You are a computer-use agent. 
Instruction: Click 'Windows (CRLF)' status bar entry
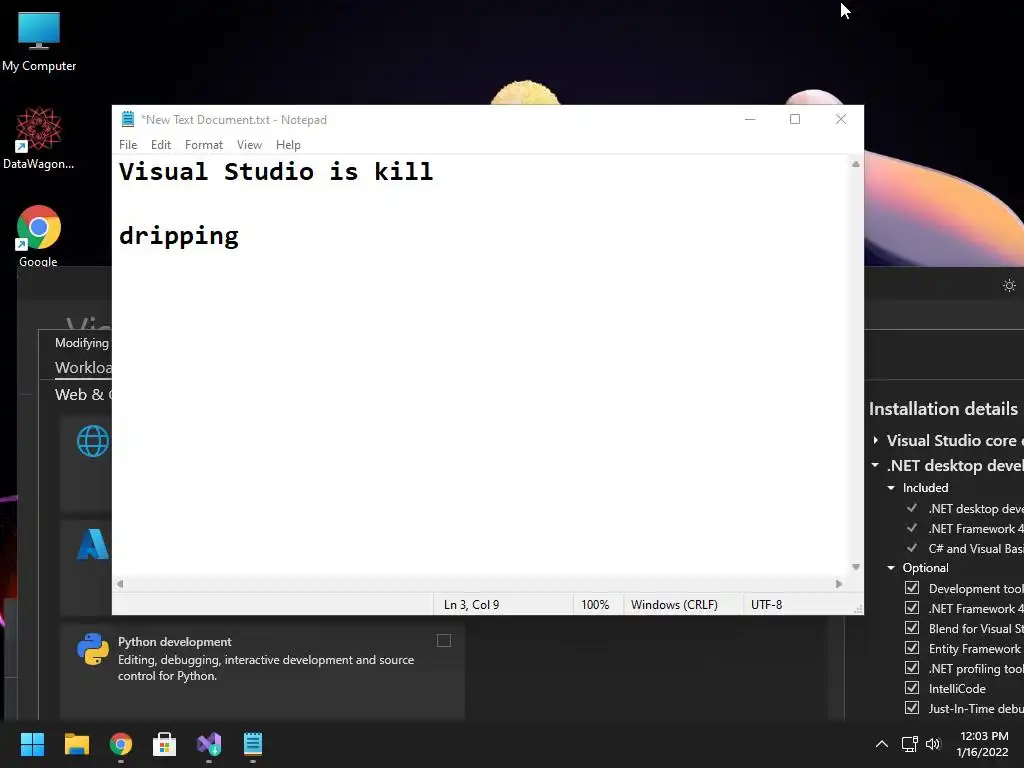674,605
